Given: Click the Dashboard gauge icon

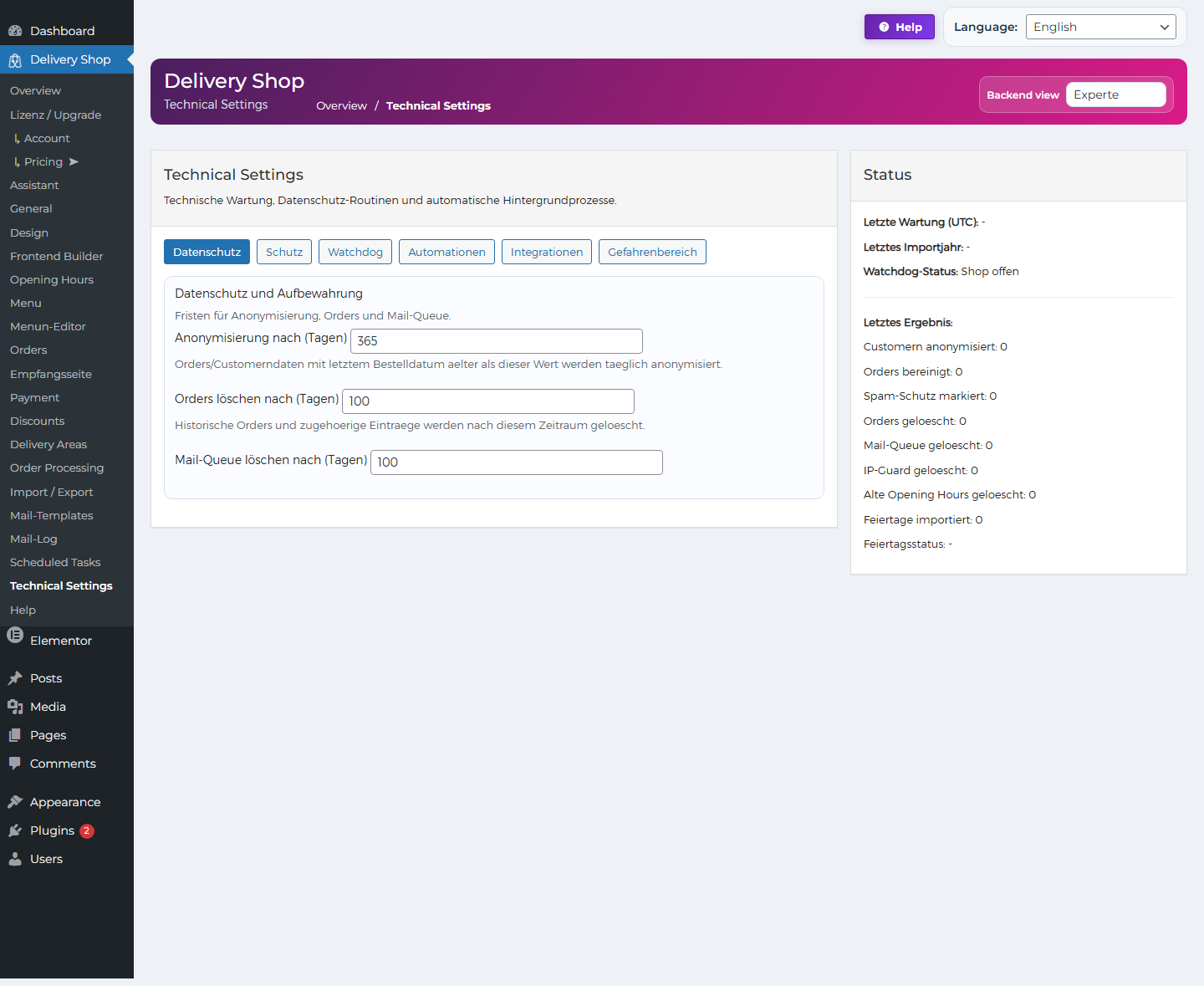Looking at the screenshot, I should (x=15, y=31).
